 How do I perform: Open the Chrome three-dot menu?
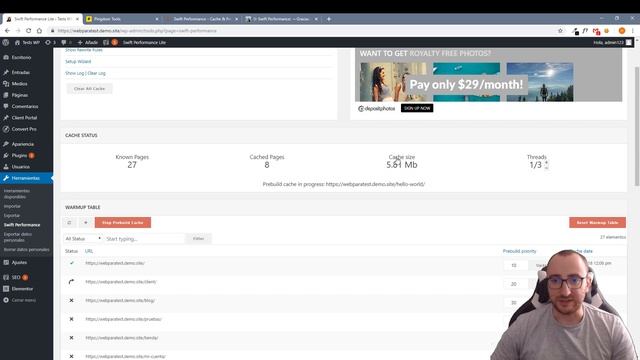633,31
